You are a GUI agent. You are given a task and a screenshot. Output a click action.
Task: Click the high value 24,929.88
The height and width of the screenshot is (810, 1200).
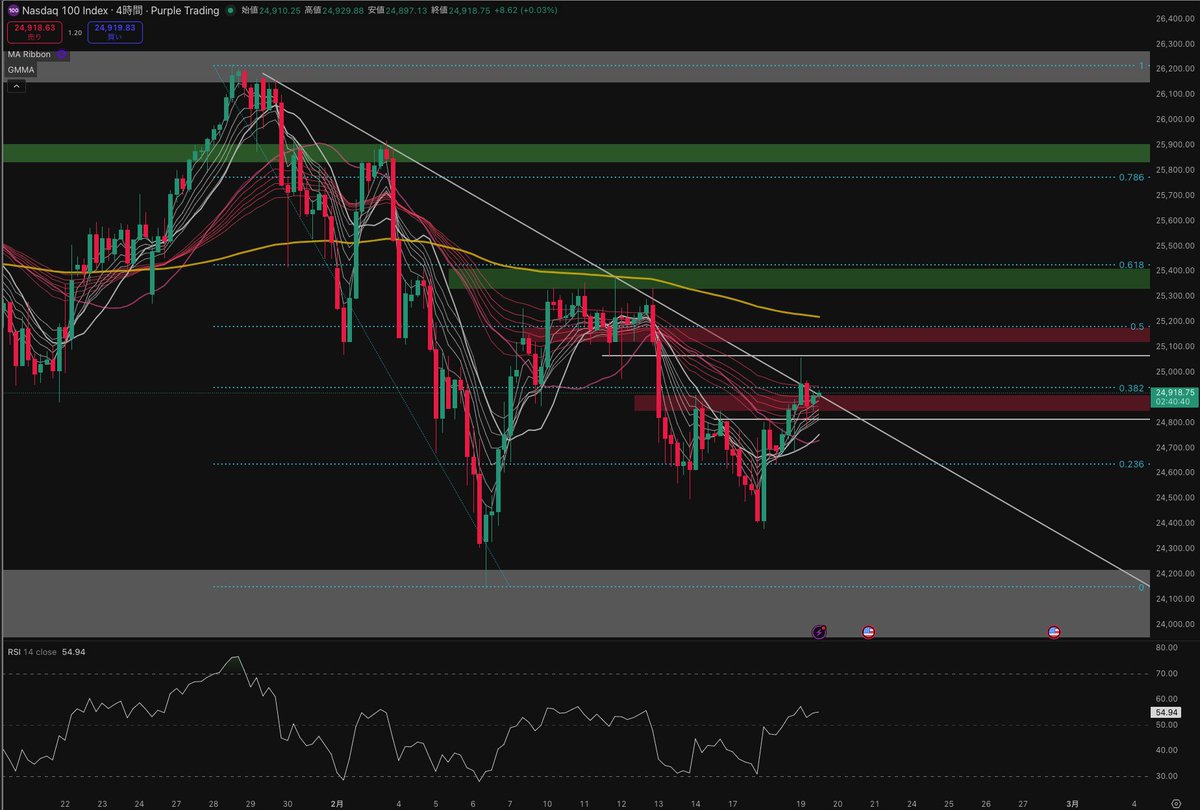pos(345,10)
